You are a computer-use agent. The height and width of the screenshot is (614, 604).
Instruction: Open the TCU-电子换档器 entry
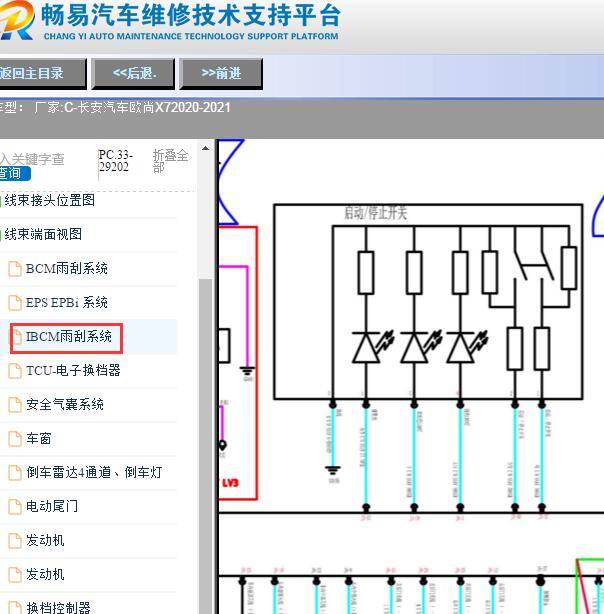(73, 370)
